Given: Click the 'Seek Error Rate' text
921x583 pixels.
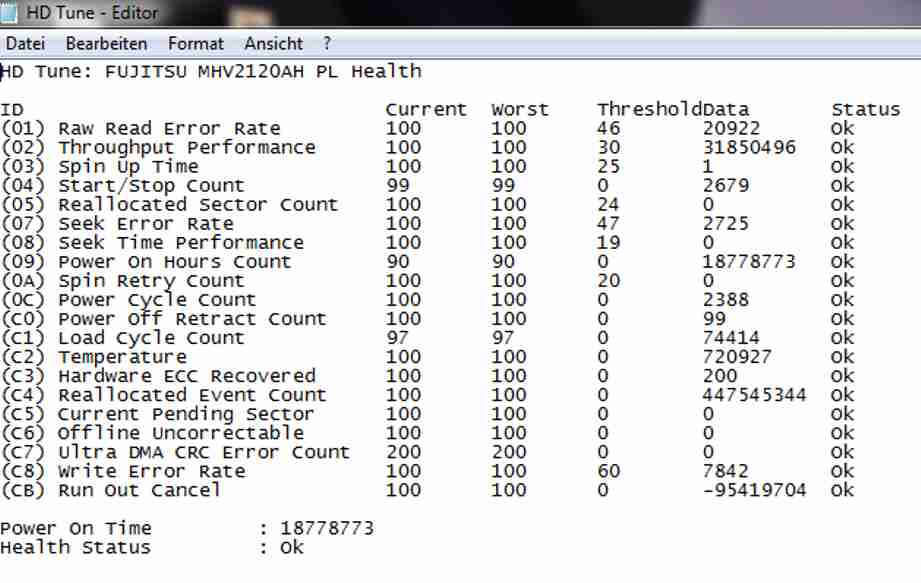Looking at the screenshot, I should [146, 224].
